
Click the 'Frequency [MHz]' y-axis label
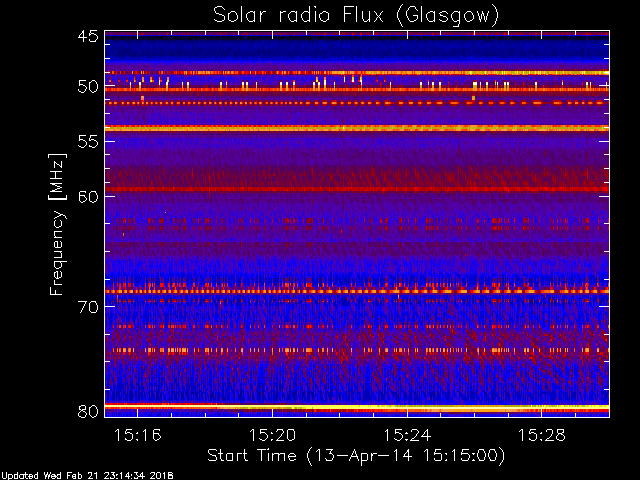click(x=58, y=224)
